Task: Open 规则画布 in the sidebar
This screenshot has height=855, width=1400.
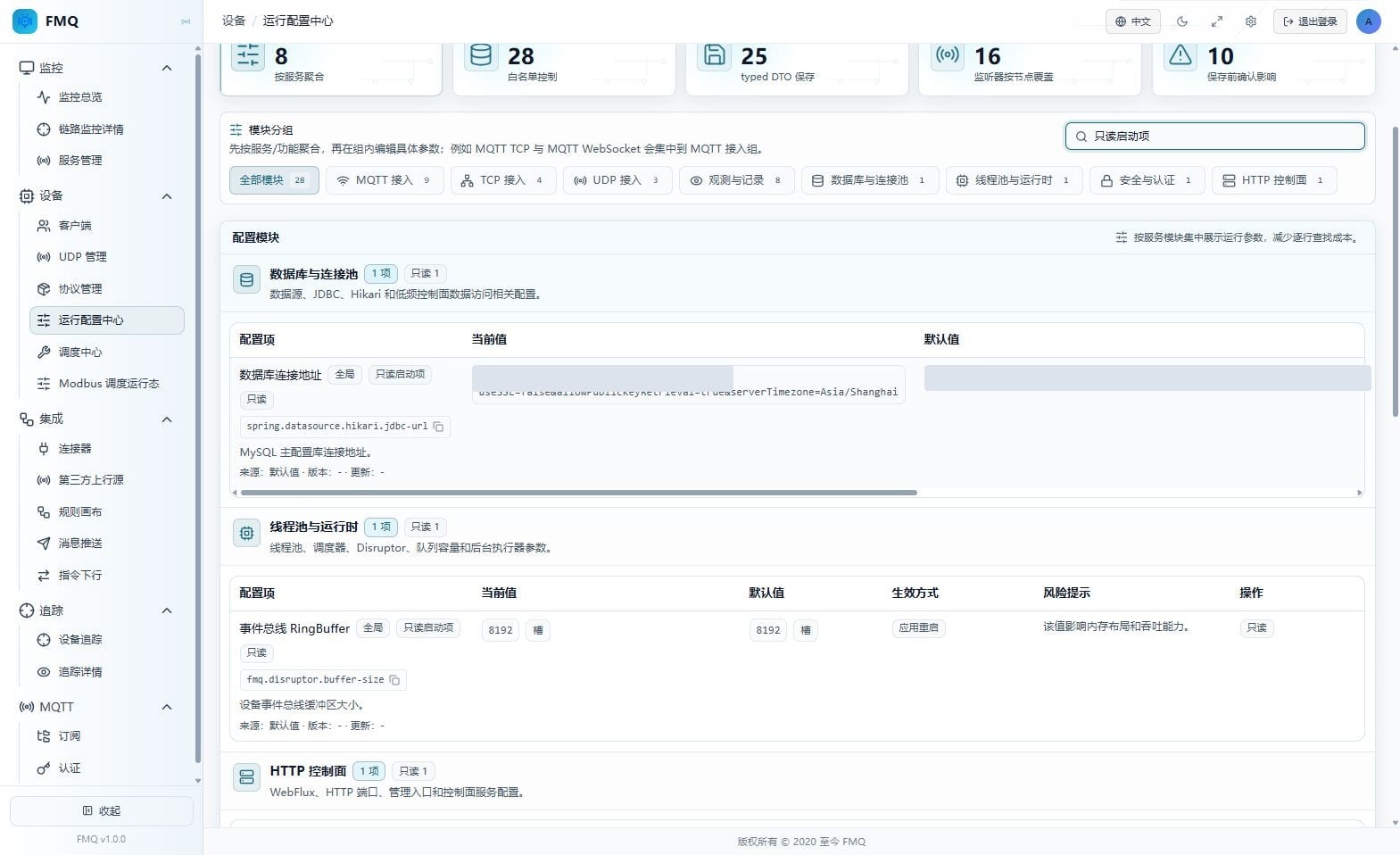Action: (106, 512)
